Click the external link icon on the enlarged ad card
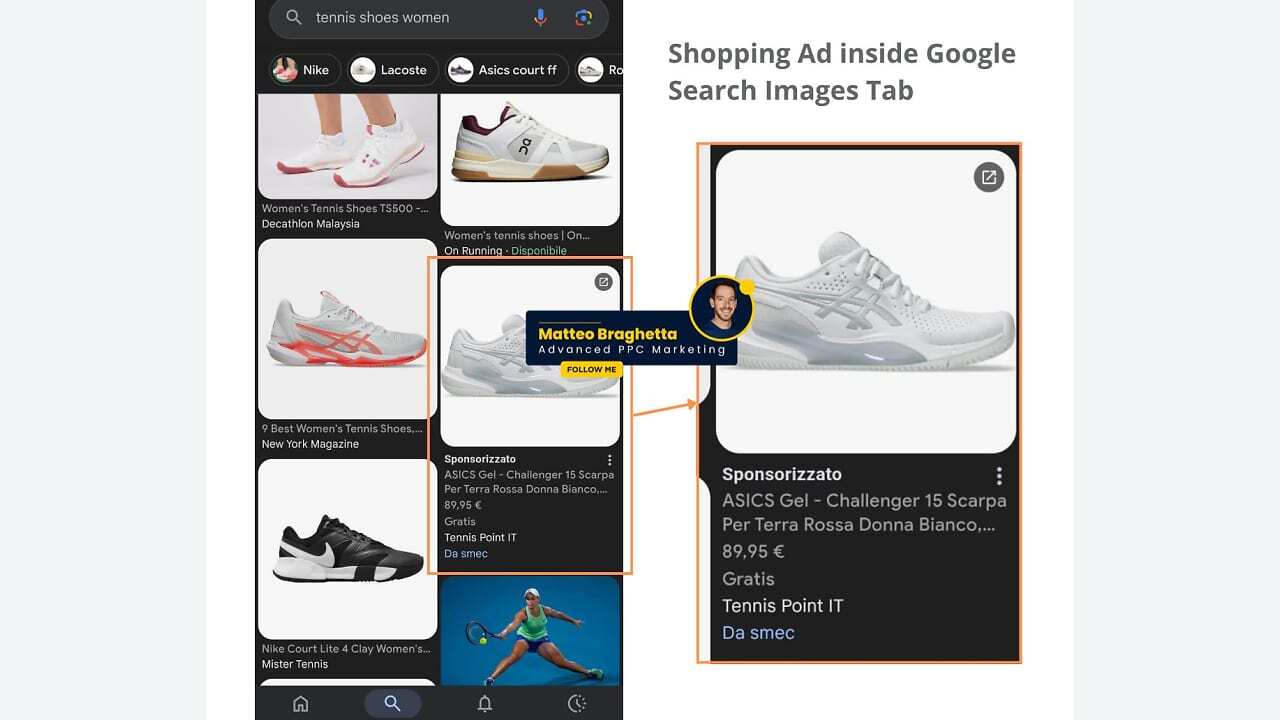1280x720 pixels. point(988,177)
